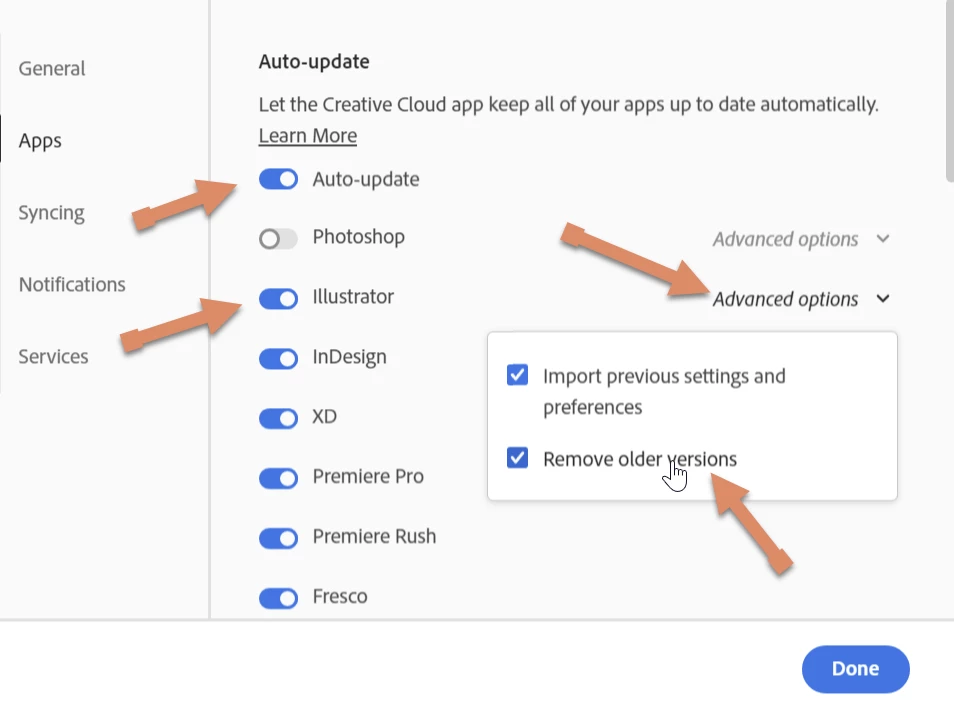The image size is (954, 710).
Task: Click the chevron beside Photoshop's Advanced options
Action: pos(883,238)
